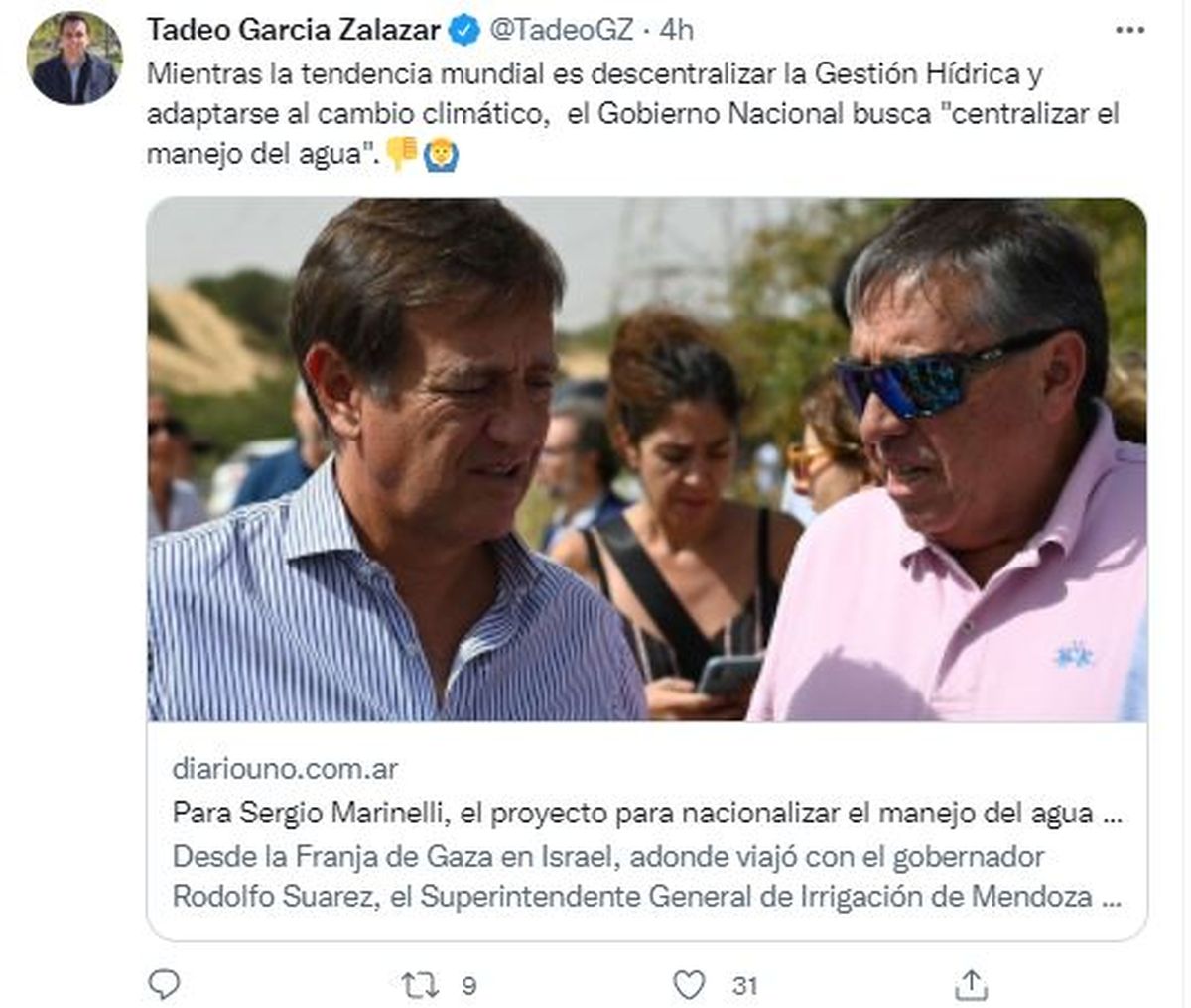
Task: Click the card description about Franja de Gaza
Action: click(647, 877)
